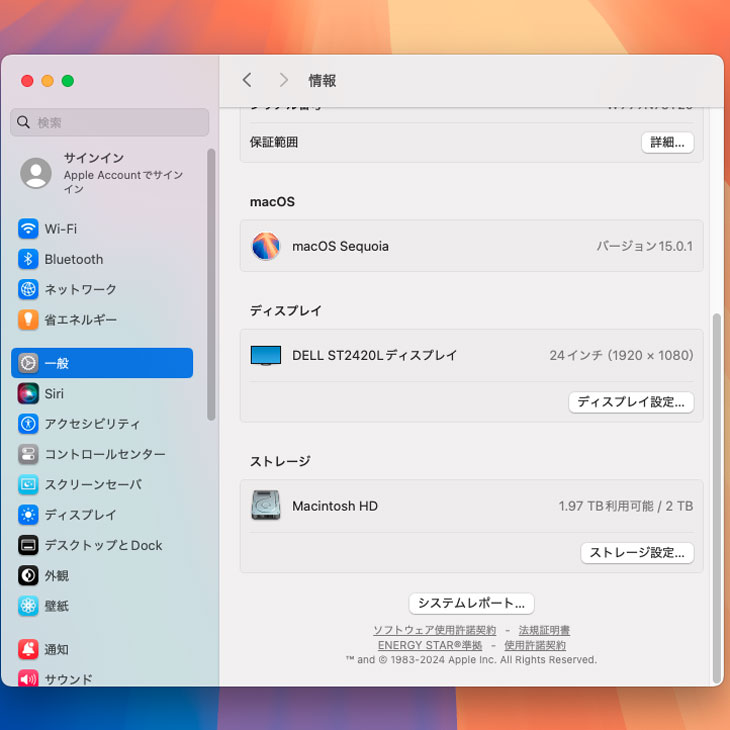
Task: Click the yellow minimize window button
Action: click(x=47, y=81)
